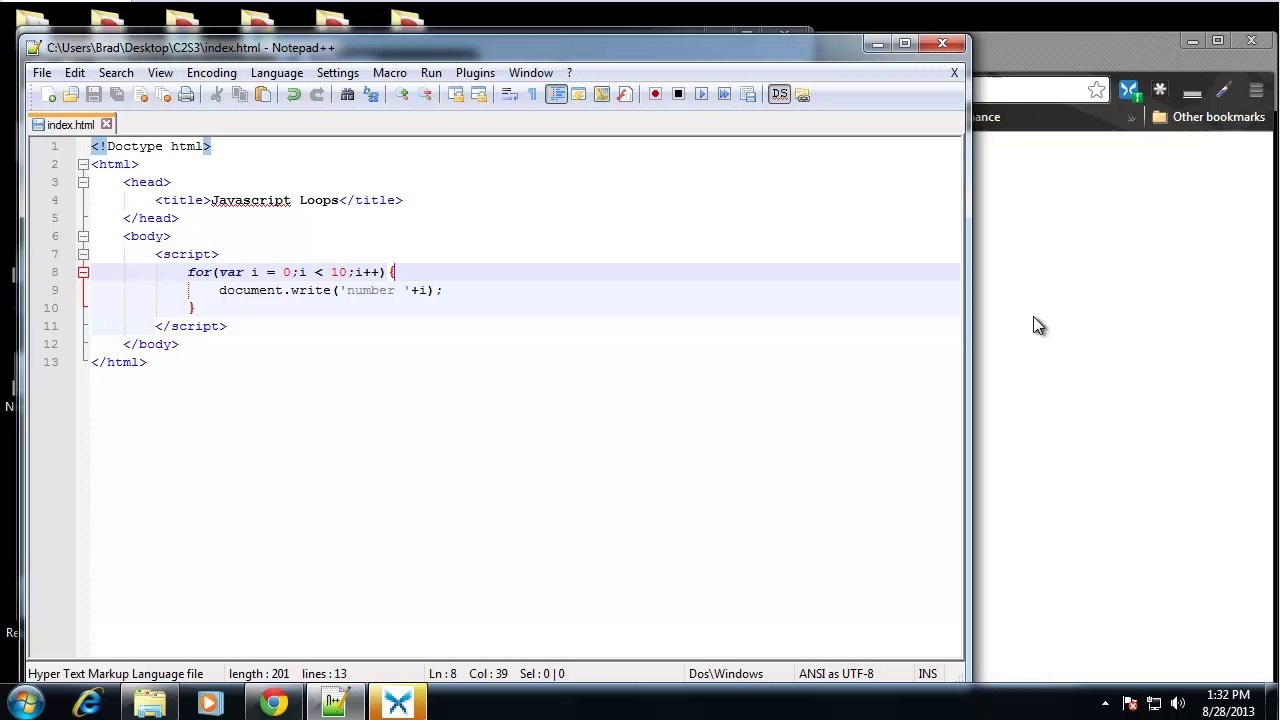Viewport: 1280px width, 720px height.
Task: Click the Close All toolbar icon
Action: pos(163,94)
